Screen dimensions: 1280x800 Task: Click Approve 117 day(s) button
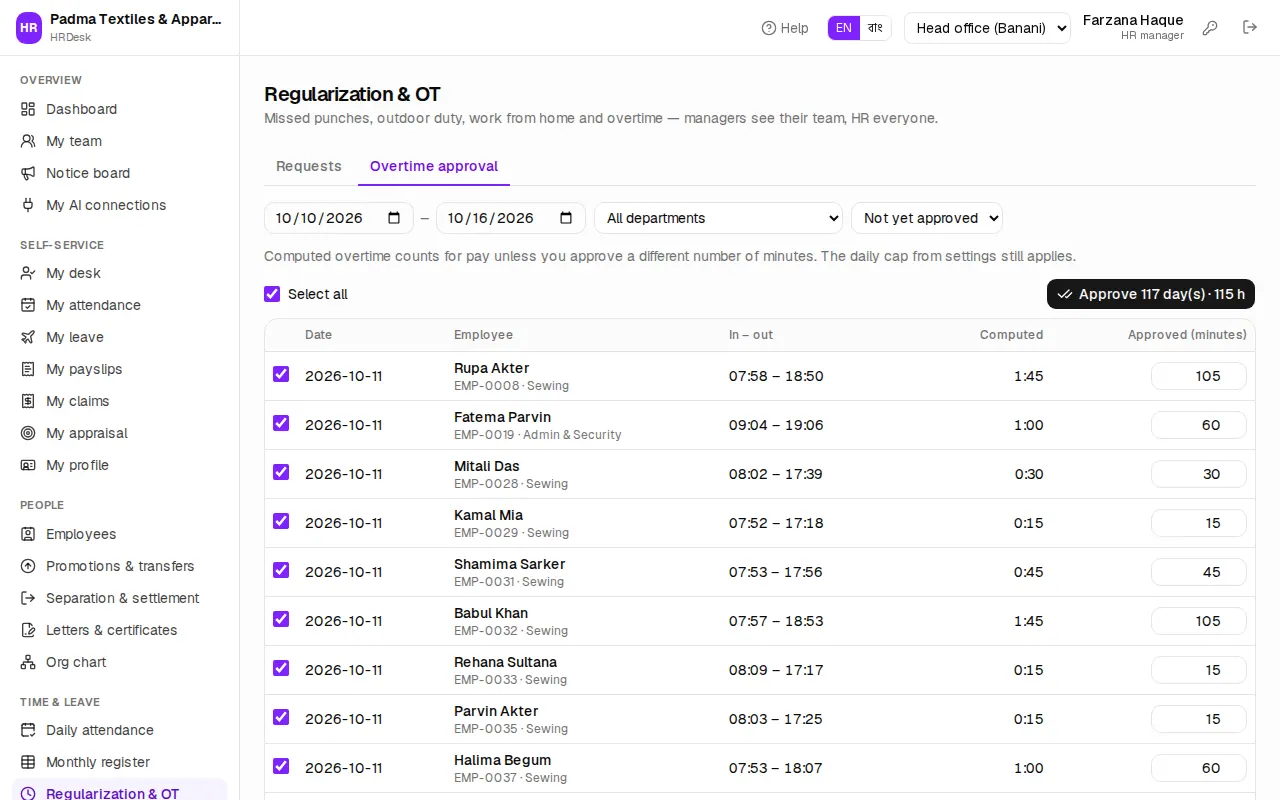click(x=1151, y=294)
